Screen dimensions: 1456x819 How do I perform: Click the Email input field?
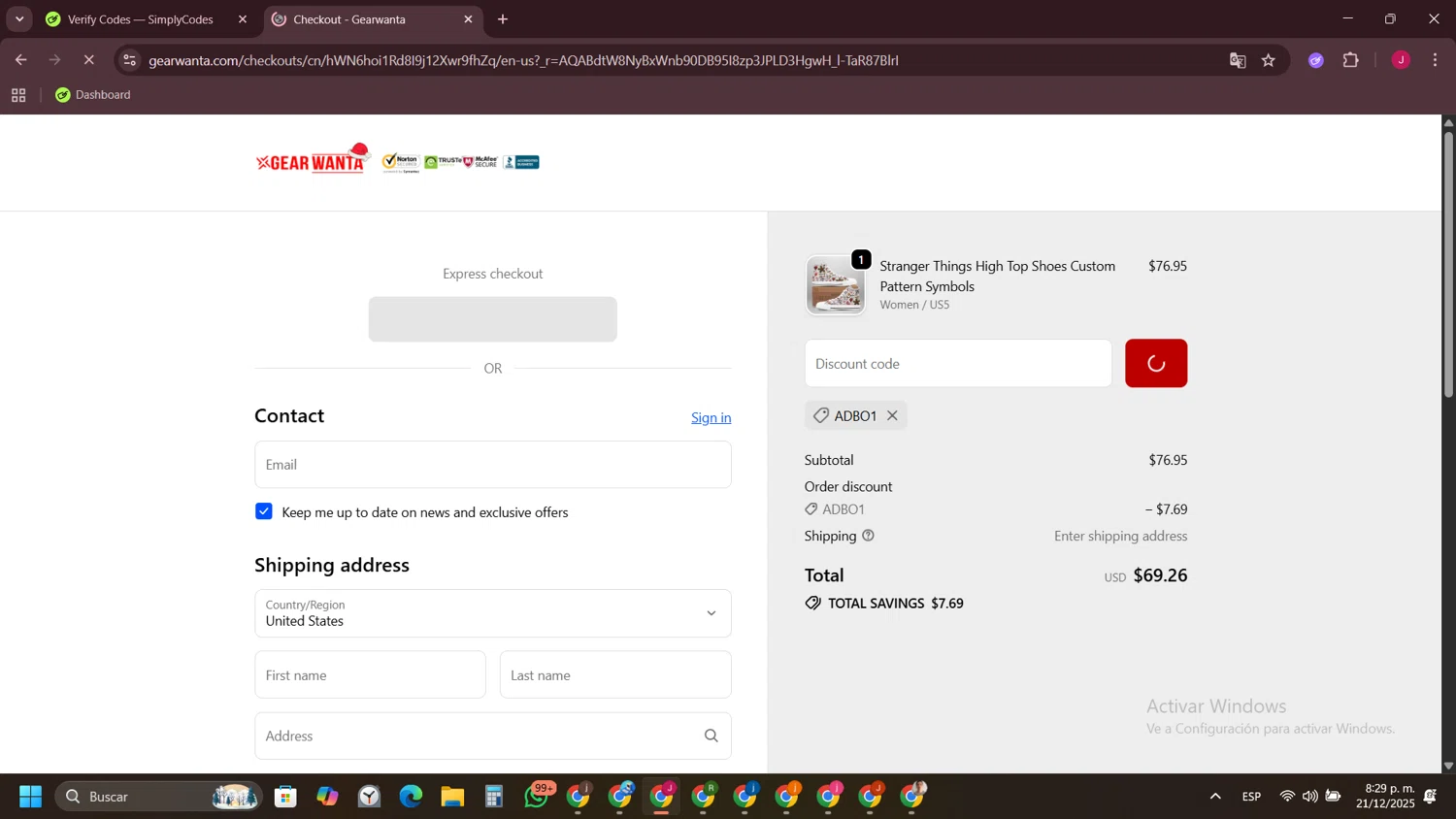[492, 464]
